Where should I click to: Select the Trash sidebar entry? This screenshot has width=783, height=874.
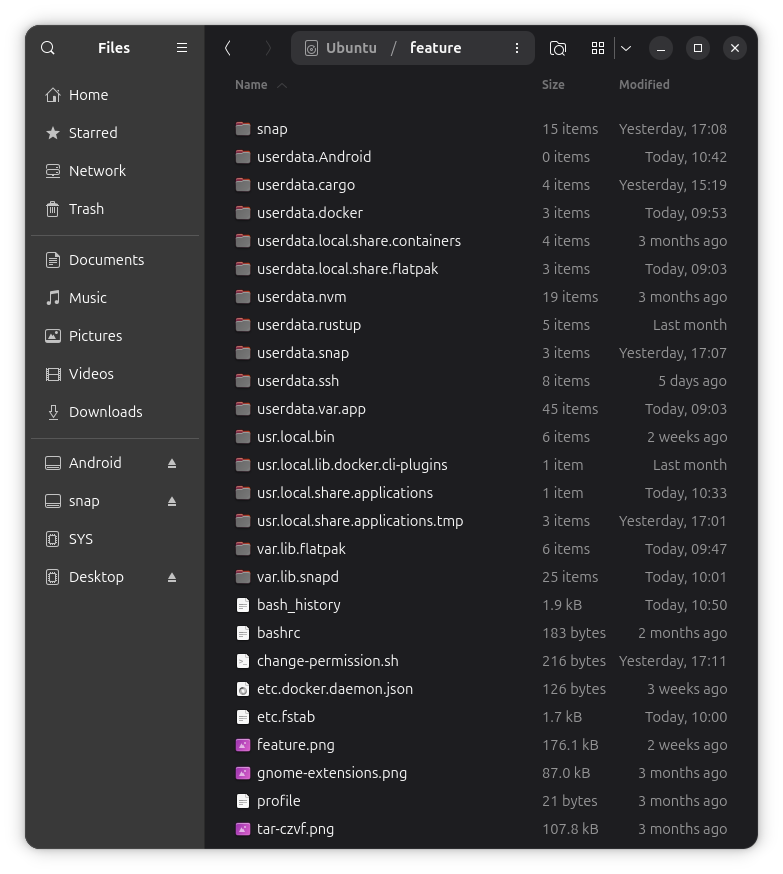[x=86, y=209]
